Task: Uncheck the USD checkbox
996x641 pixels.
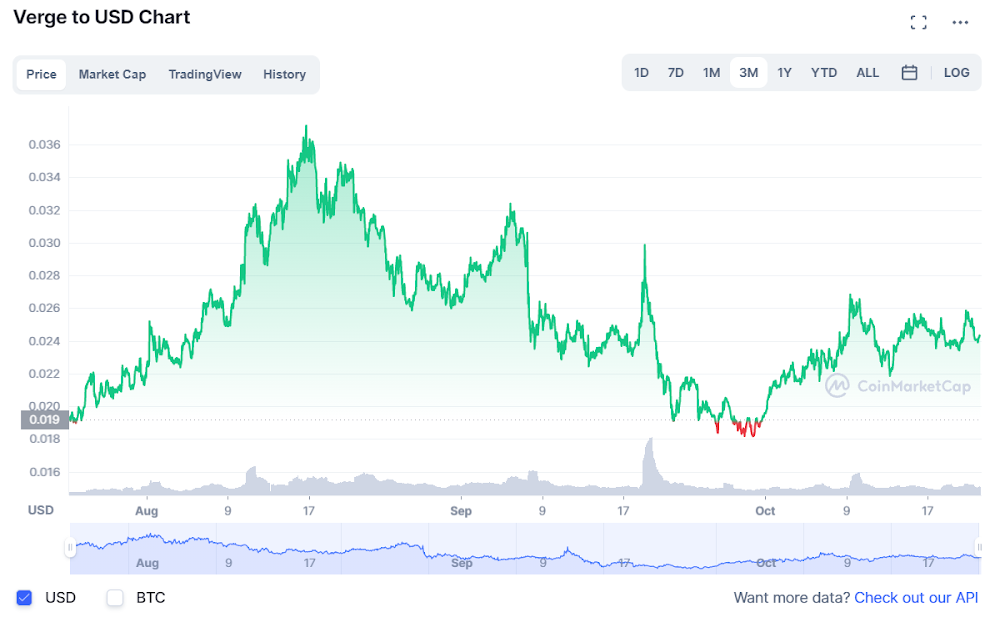Action: [25, 598]
